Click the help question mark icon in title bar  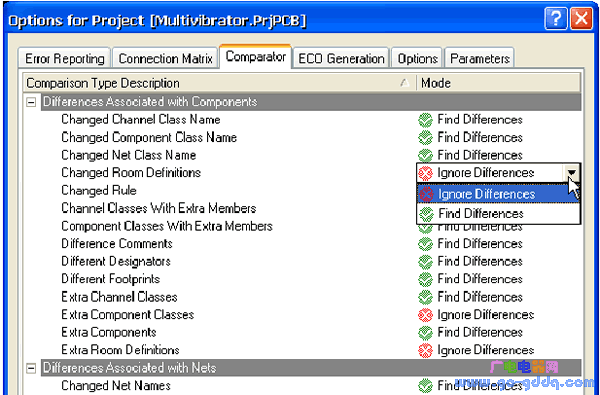tap(555, 19)
